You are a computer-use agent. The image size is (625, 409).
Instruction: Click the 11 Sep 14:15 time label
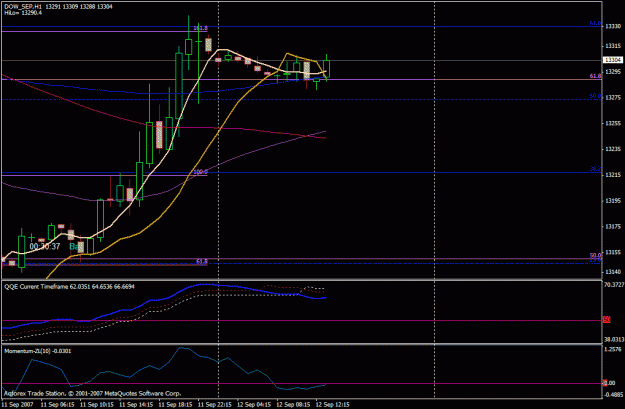coord(136,405)
